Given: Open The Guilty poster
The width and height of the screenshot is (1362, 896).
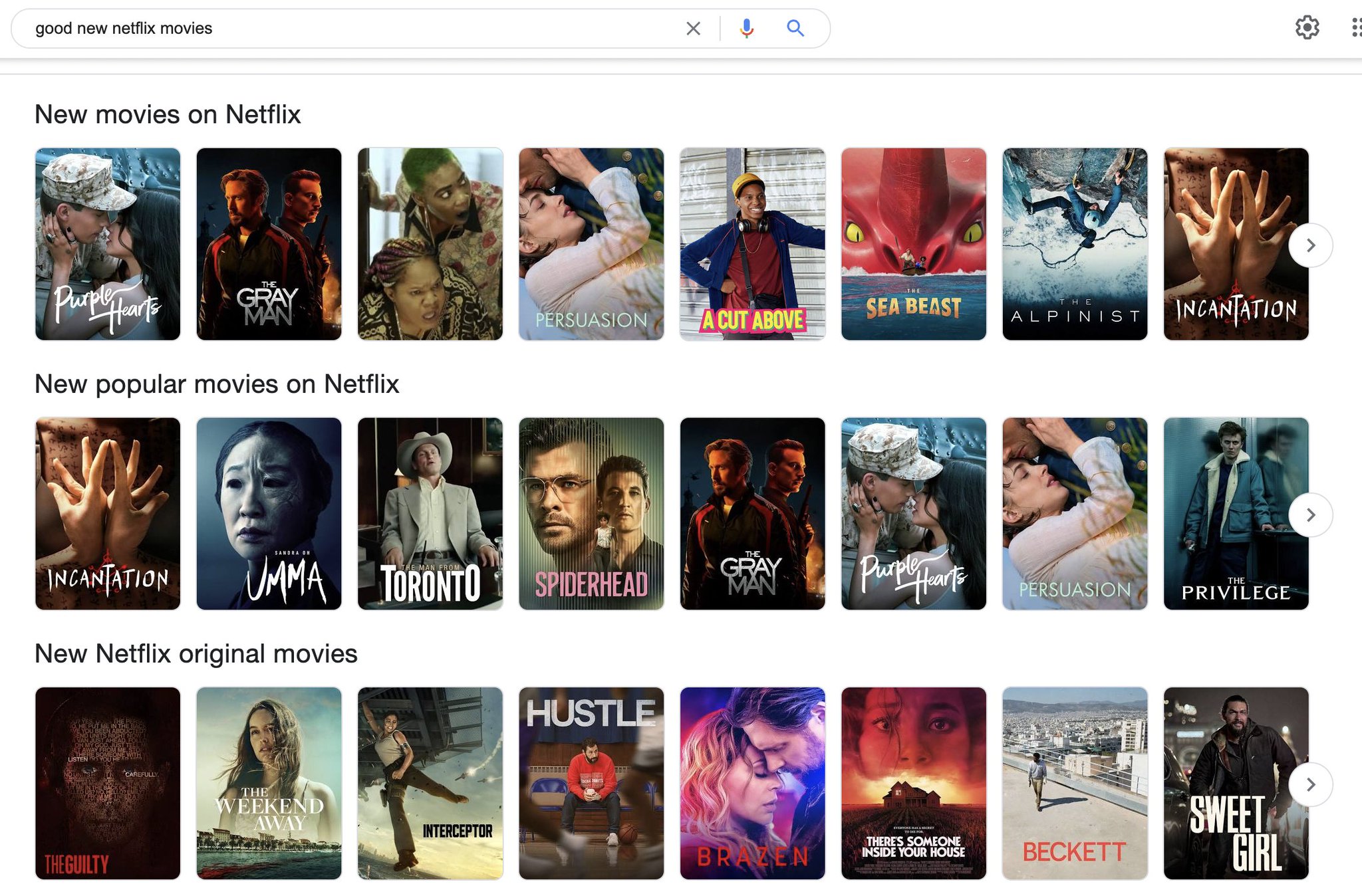Looking at the screenshot, I should point(108,783).
